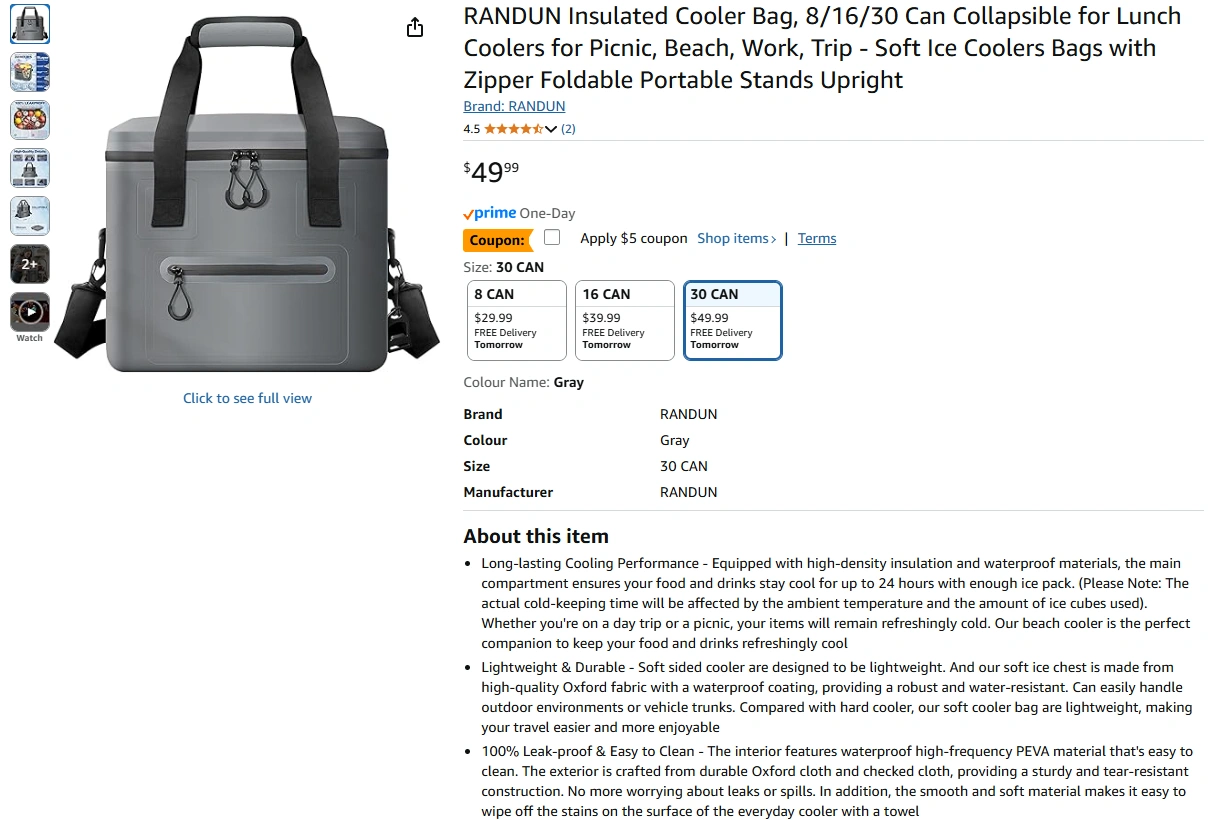
Task: View the second product thumbnail image
Action: click(x=30, y=72)
